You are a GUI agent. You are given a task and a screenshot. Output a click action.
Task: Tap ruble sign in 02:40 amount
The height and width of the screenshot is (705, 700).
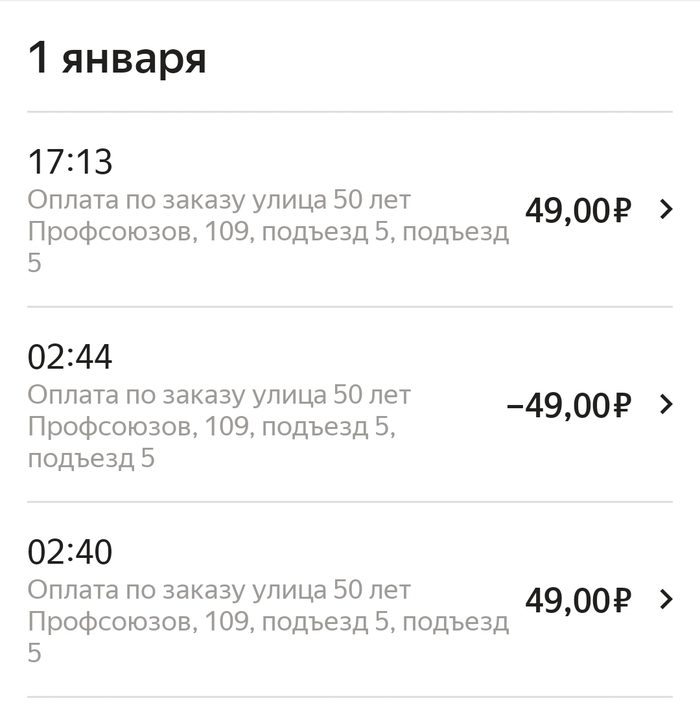622,601
